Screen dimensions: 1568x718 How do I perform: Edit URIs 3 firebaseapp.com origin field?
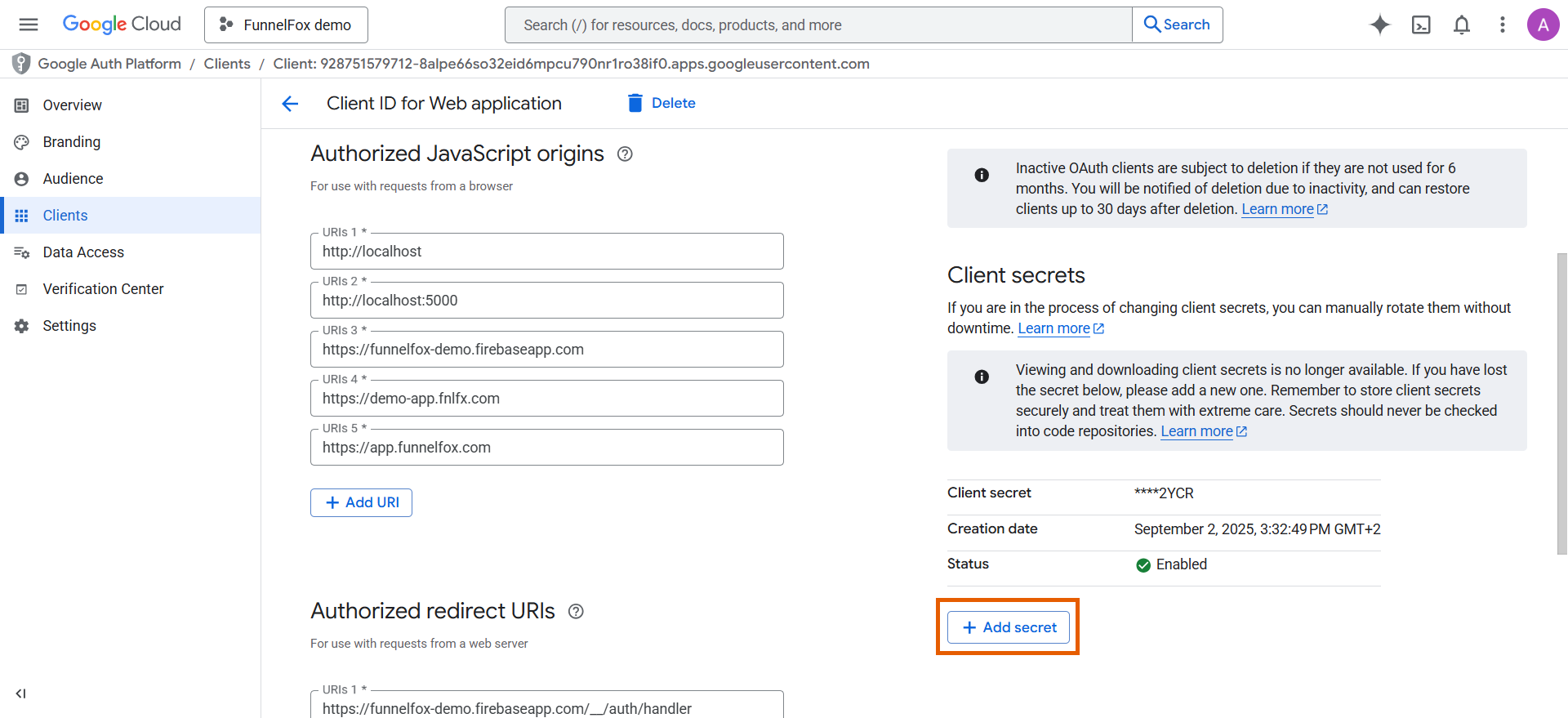pos(547,350)
